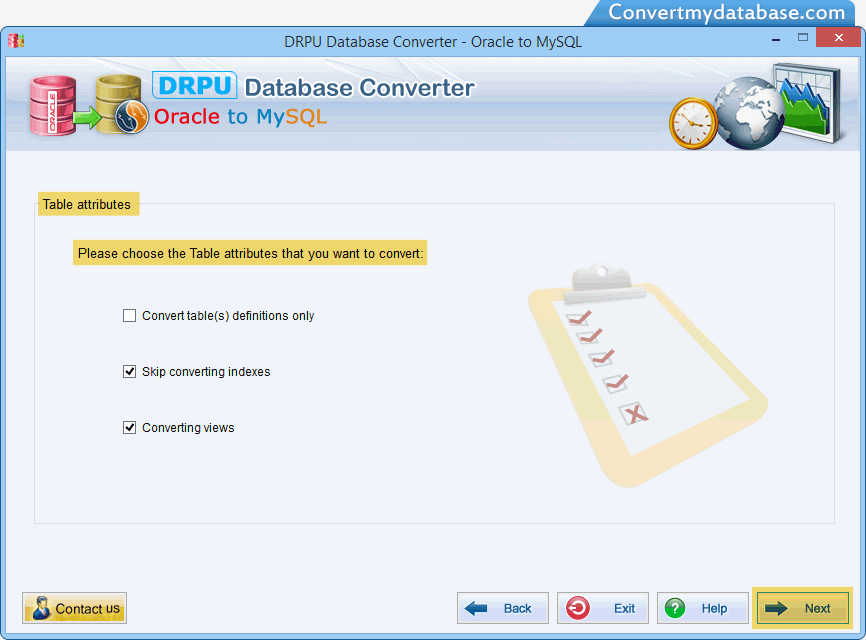Click the window title 'DRPU Database Converter - Oracle to MySQL'
The height and width of the screenshot is (640, 866).
tap(433, 42)
